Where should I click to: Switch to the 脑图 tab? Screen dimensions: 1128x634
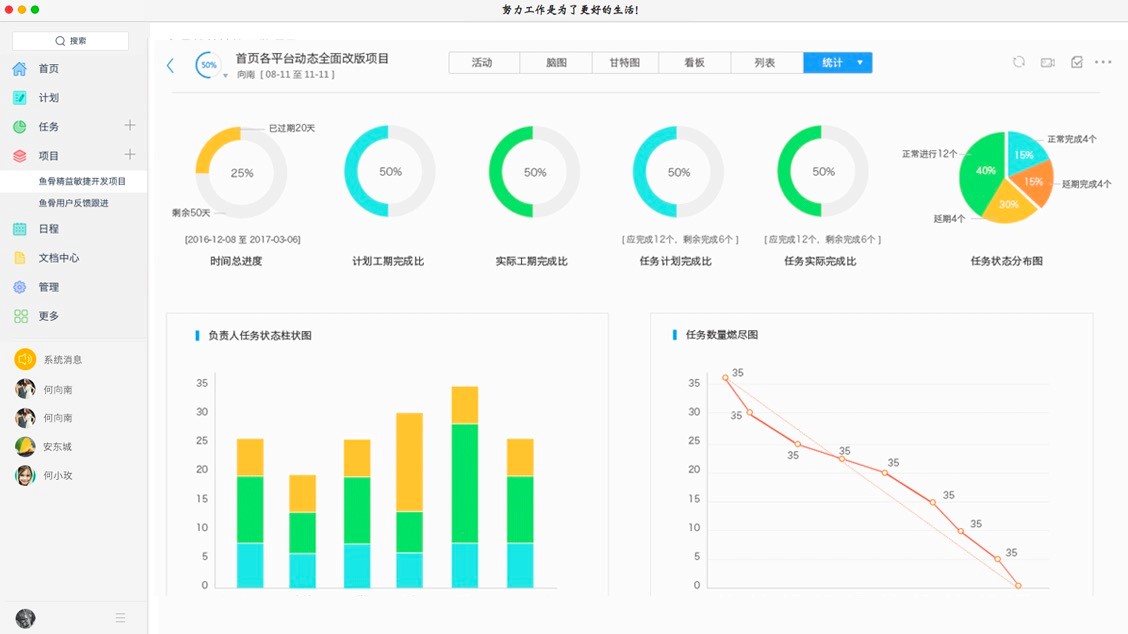pos(556,63)
